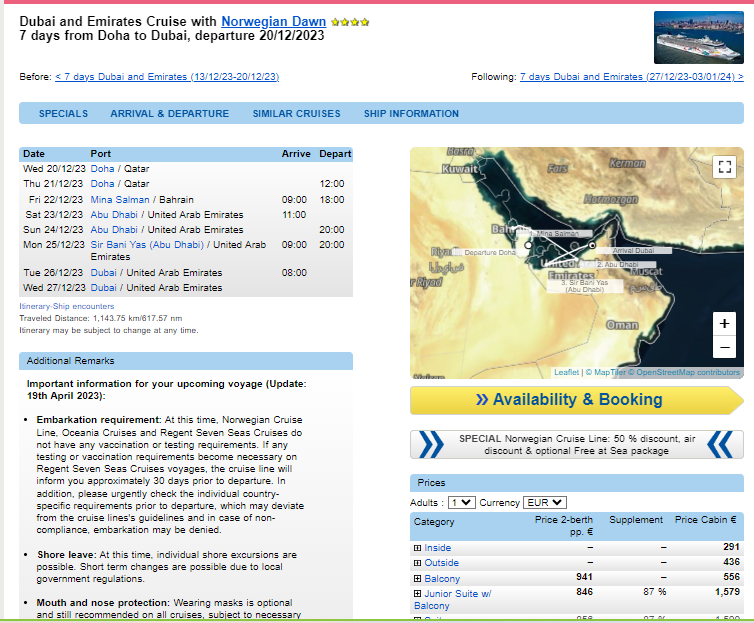754x623 pixels.
Task: Open the SHIP INFORMATION tab
Action: pos(411,113)
